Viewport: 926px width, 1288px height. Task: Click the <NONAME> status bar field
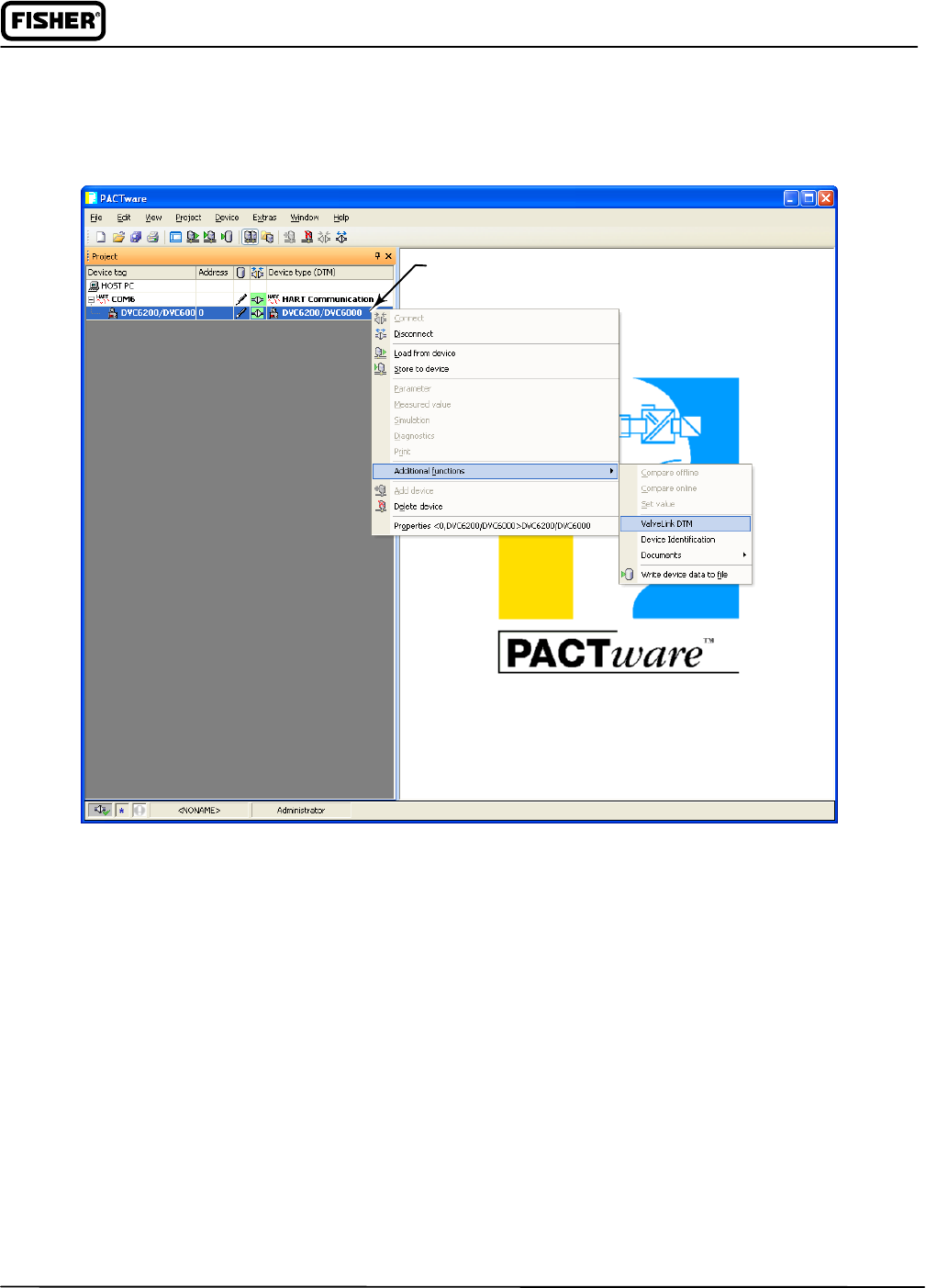click(x=199, y=810)
